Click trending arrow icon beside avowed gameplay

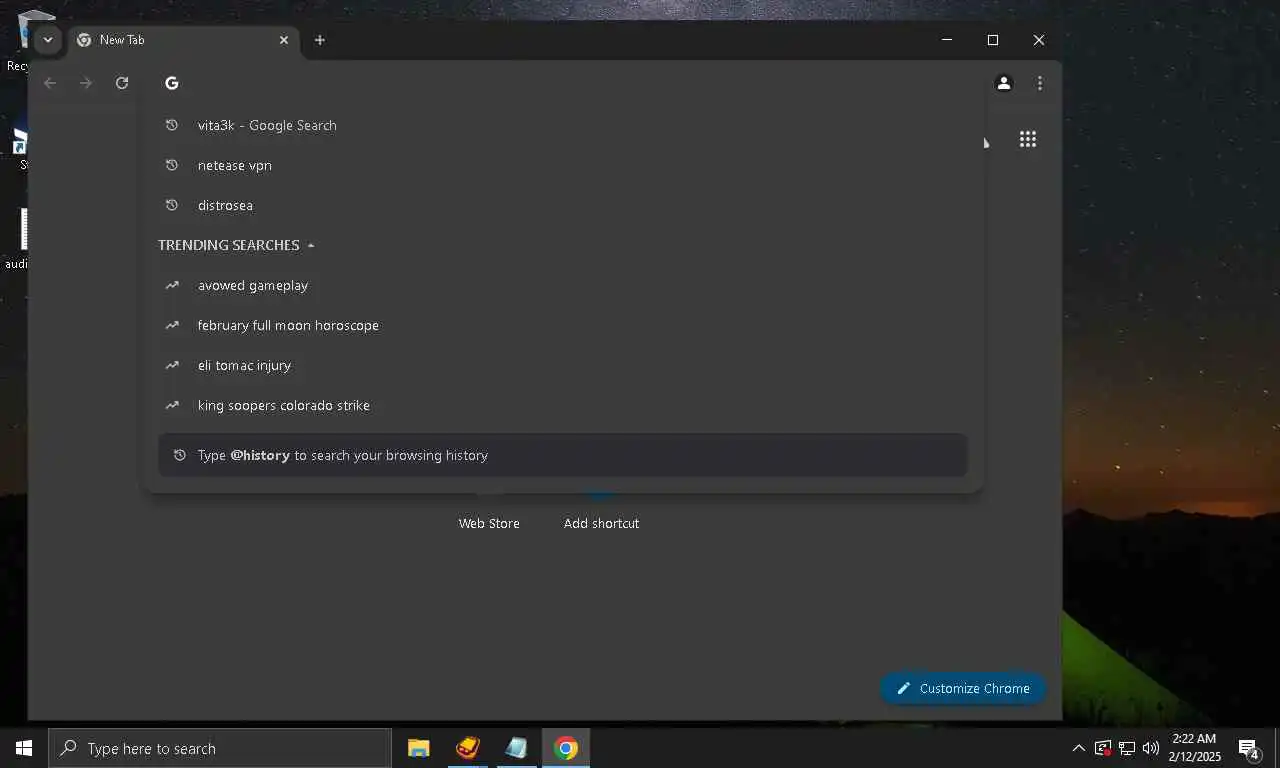tap(172, 285)
